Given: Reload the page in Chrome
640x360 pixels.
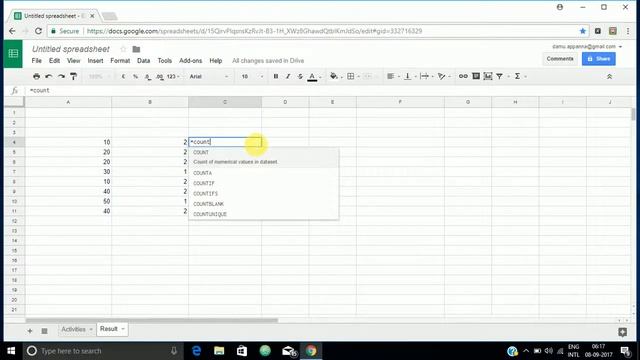Looking at the screenshot, I should pyautogui.click(x=38, y=31).
